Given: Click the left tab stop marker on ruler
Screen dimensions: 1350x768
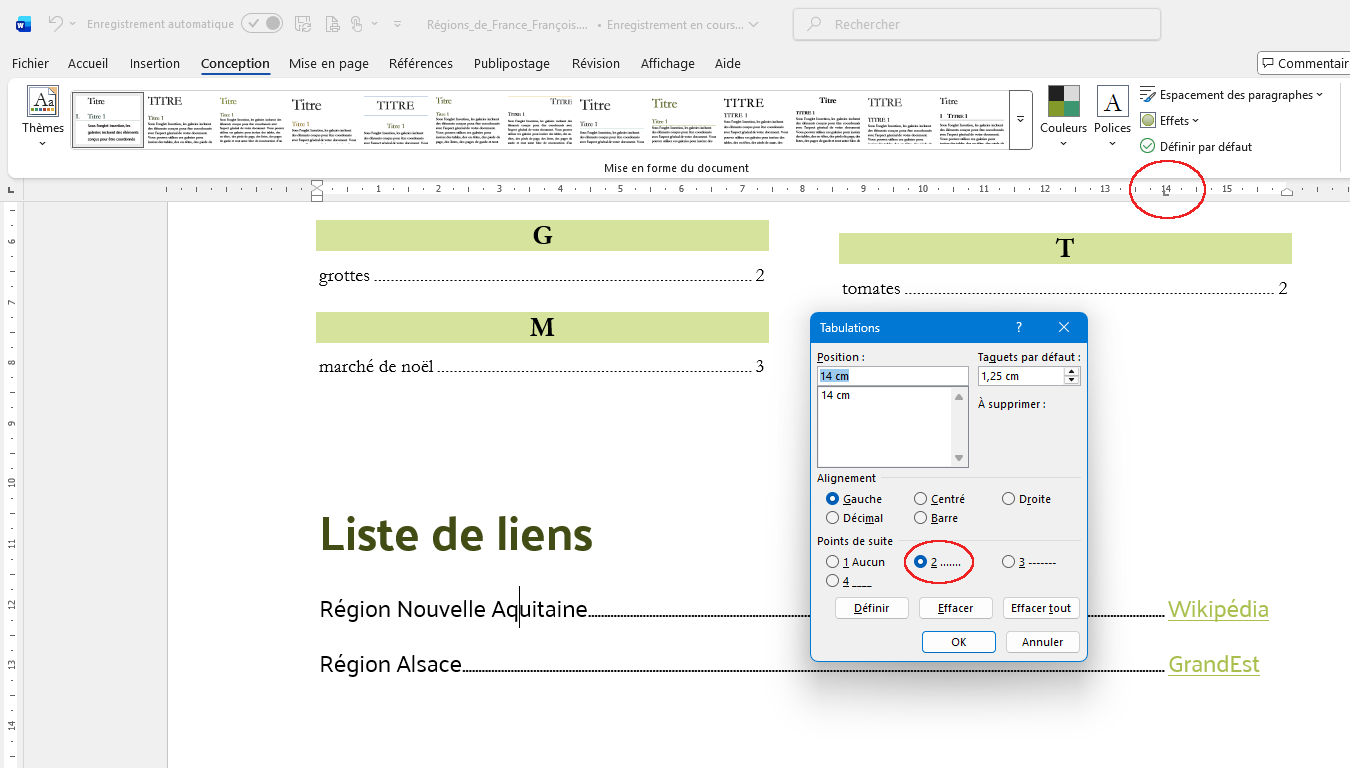Looking at the screenshot, I should tap(1166, 195).
